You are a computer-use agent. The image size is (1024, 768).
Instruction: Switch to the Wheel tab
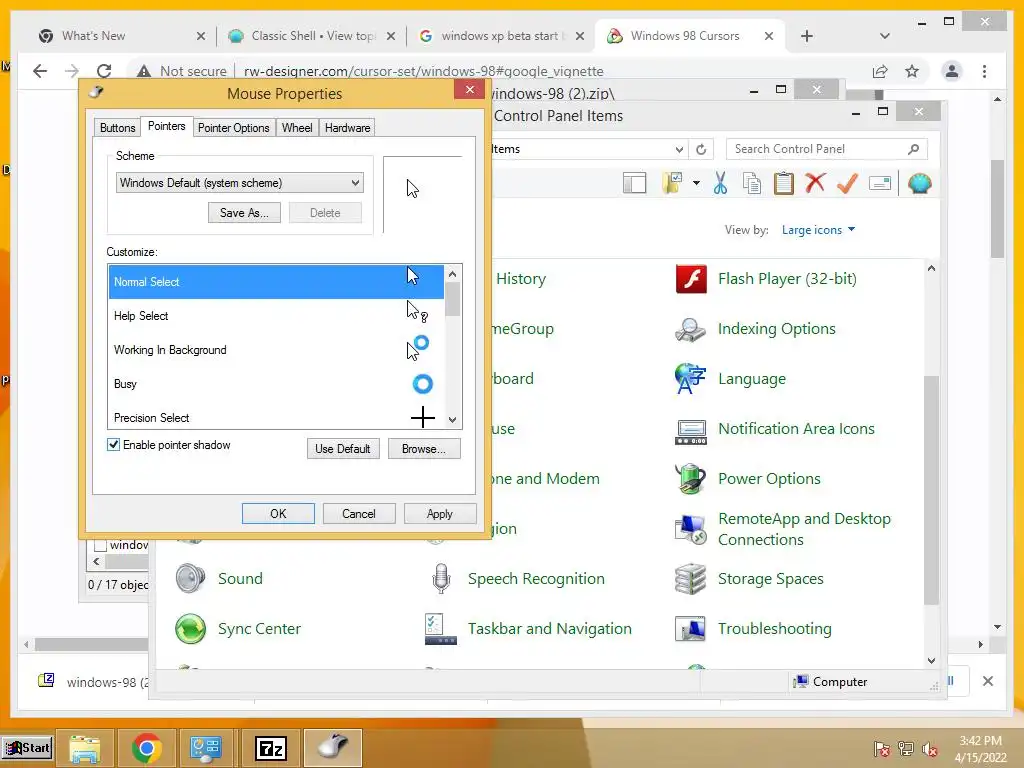coord(296,128)
